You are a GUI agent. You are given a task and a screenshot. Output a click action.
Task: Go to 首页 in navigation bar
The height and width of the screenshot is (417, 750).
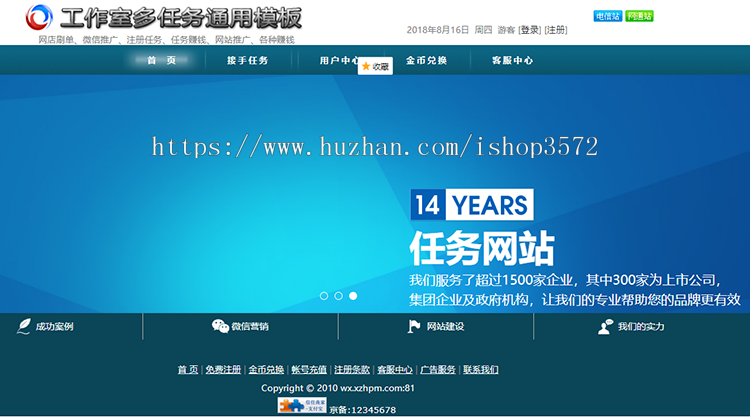pos(162,60)
